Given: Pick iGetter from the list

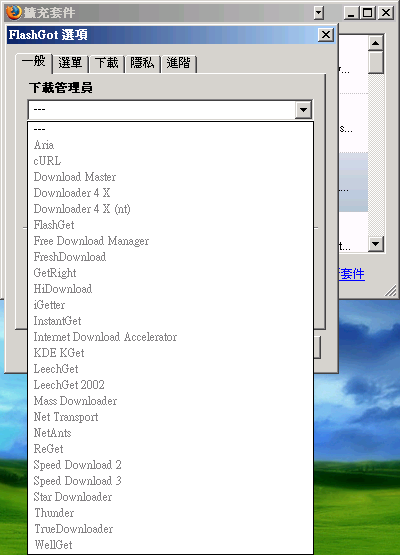Looking at the screenshot, I should pos(170,305).
